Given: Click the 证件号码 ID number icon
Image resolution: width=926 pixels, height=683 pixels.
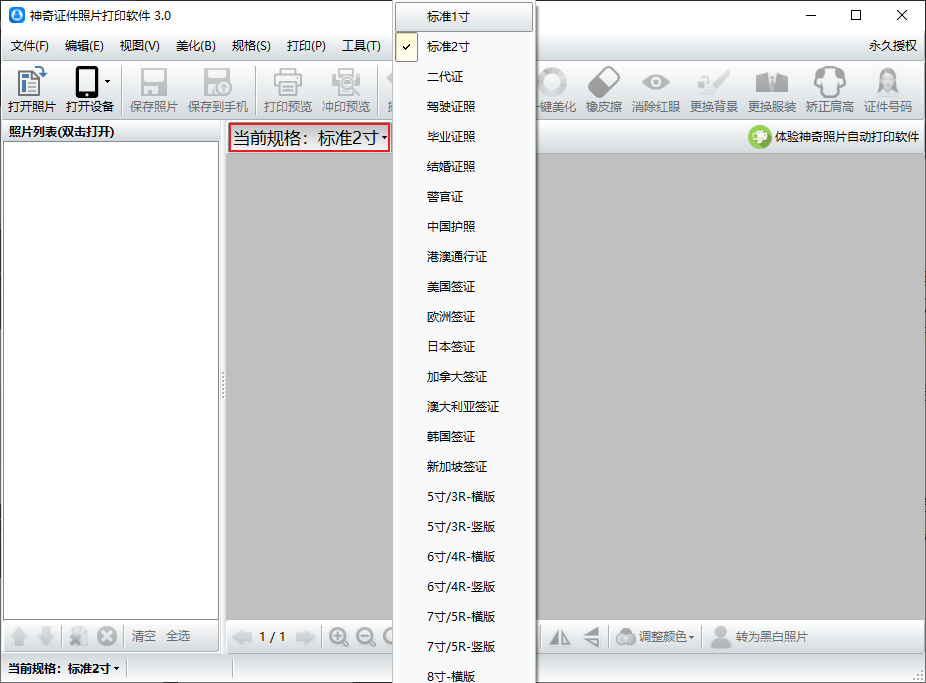Looking at the screenshot, I should 888,82.
